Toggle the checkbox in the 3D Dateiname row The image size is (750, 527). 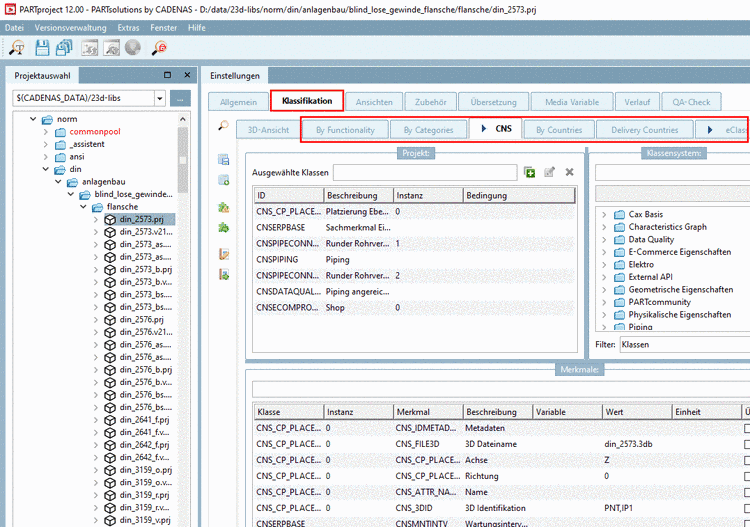point(747,444)
